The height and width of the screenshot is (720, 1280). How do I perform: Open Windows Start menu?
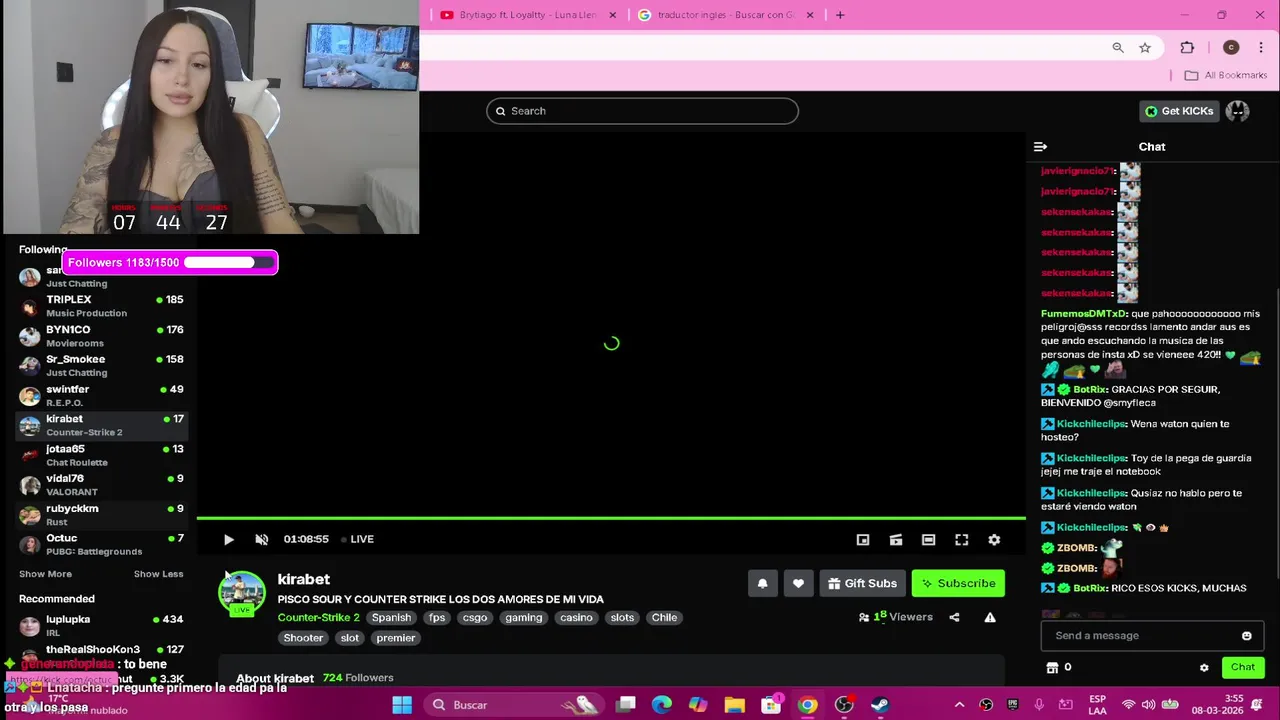(402, 705)
